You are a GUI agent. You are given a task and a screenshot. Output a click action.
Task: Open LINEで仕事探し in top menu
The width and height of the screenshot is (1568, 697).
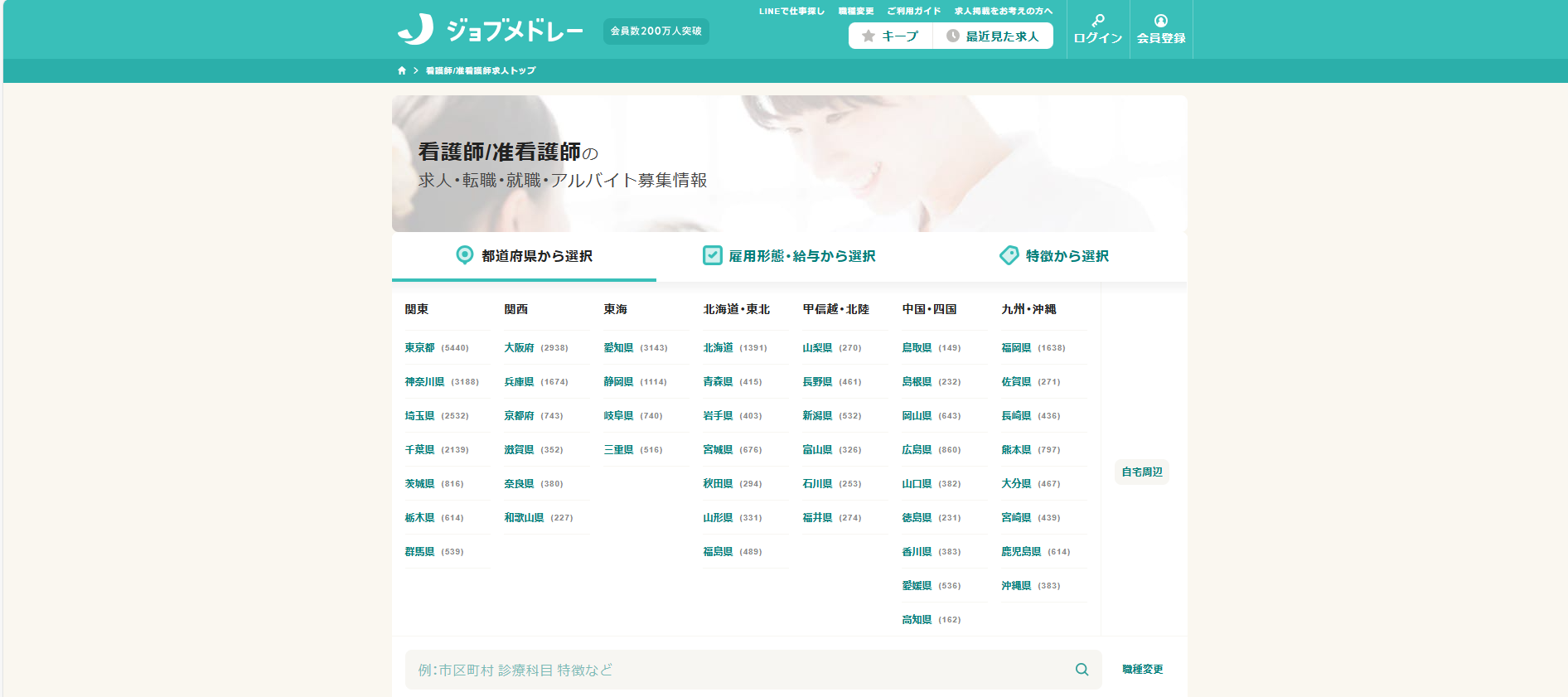click(791, 12)
